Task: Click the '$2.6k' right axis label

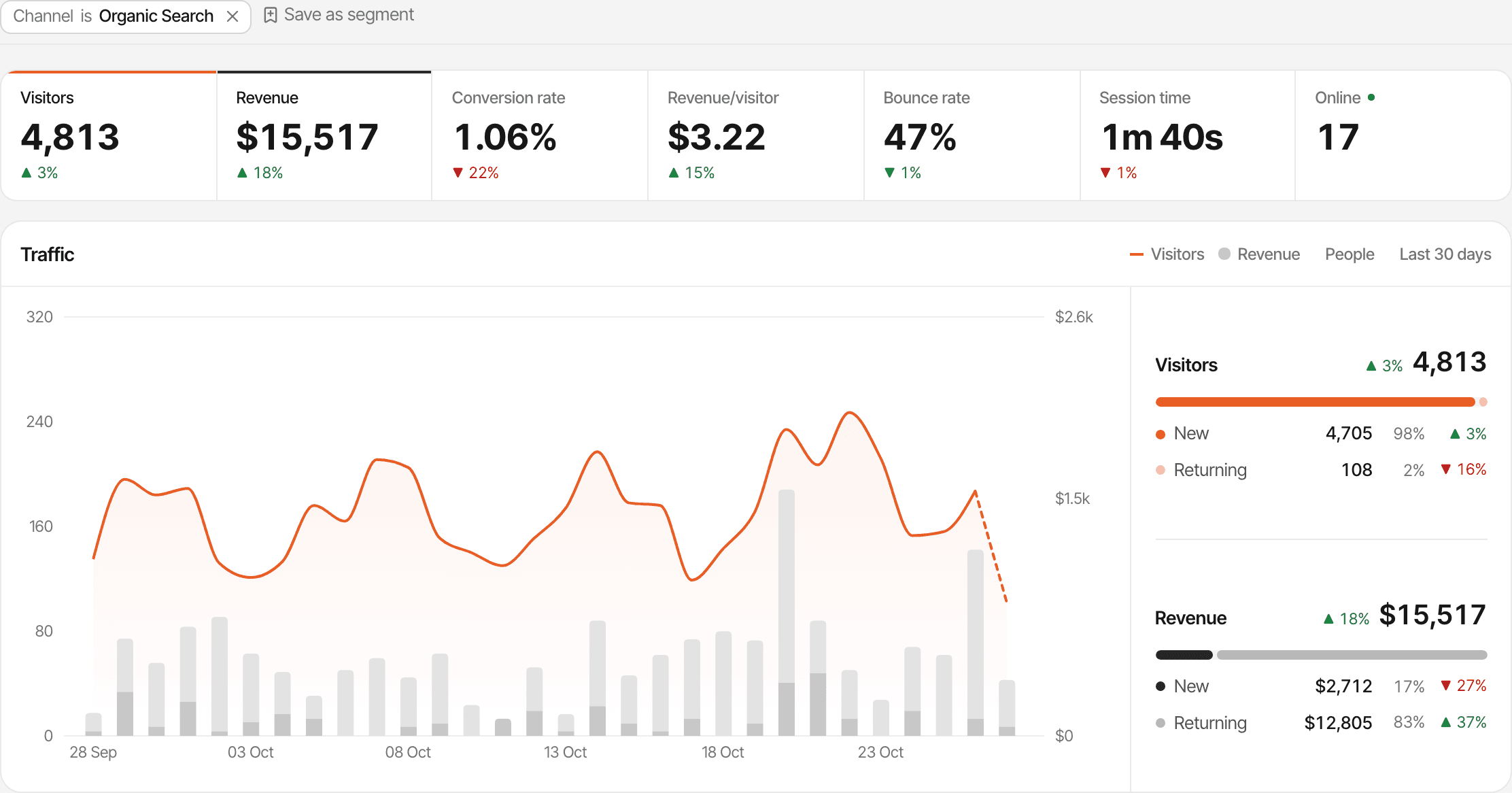Action: coord(1074,317)
